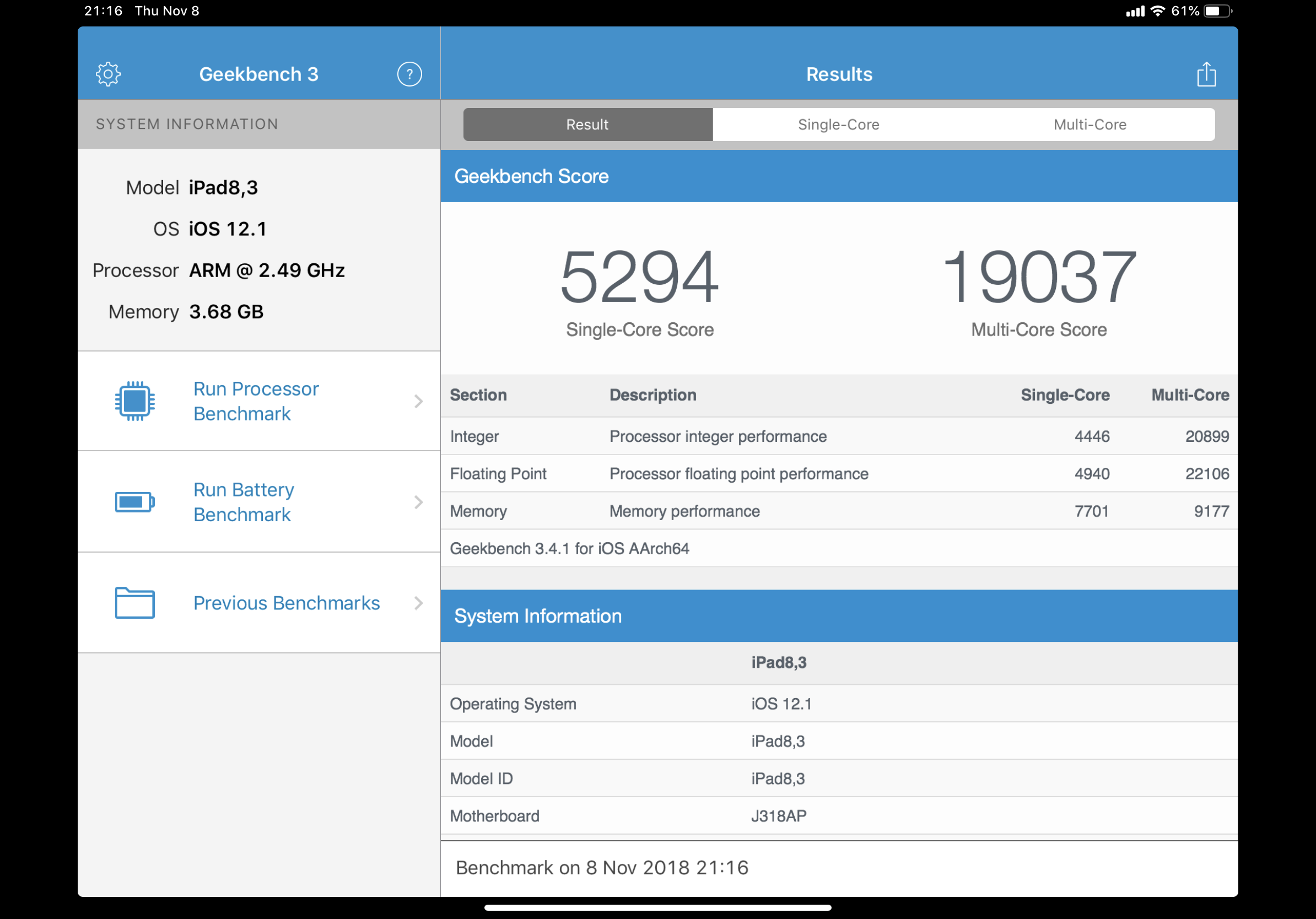Switch to the Single-Core tab
The image size is (1316, 919).
click(838, 125)
